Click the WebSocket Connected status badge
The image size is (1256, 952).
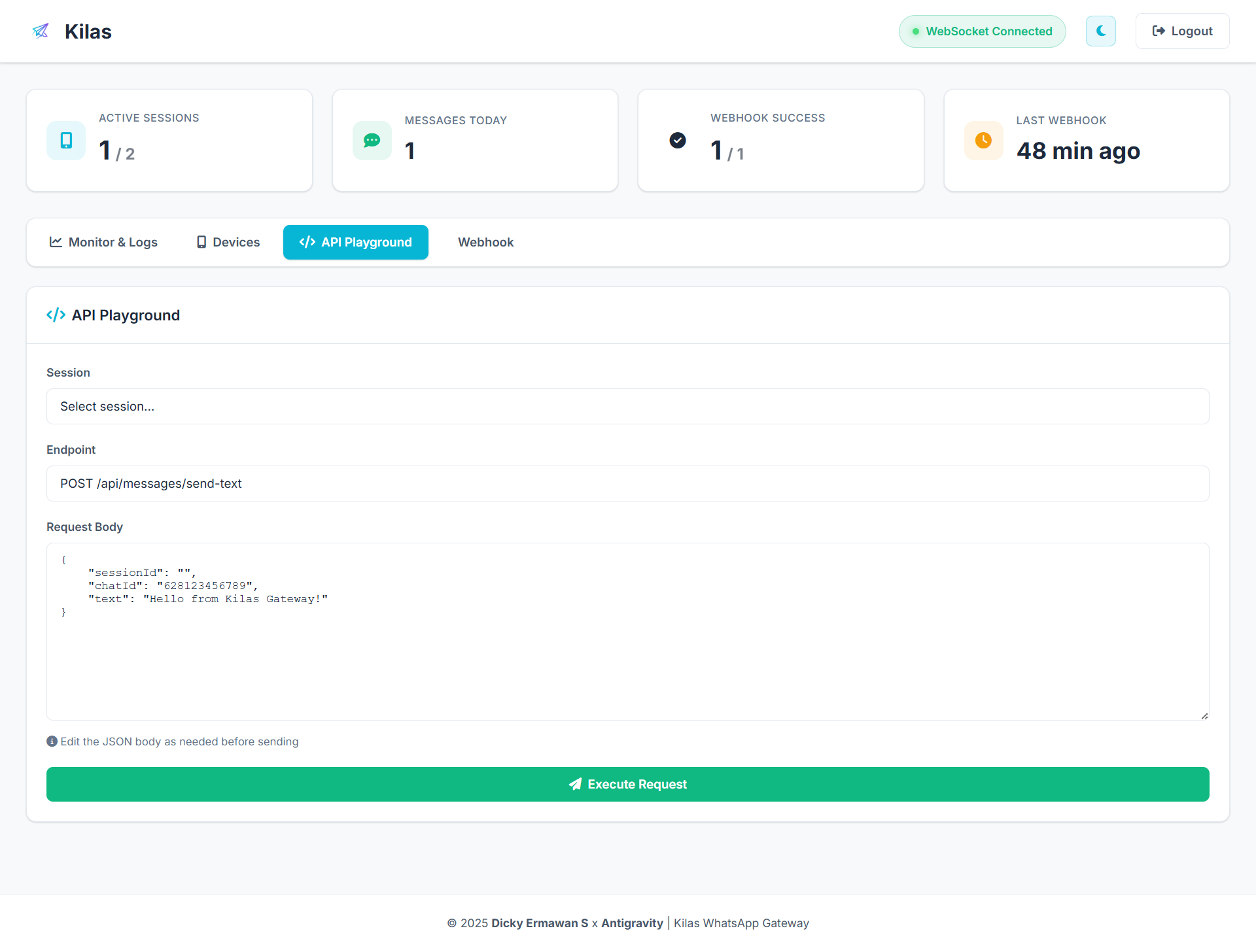click(982, 31)
